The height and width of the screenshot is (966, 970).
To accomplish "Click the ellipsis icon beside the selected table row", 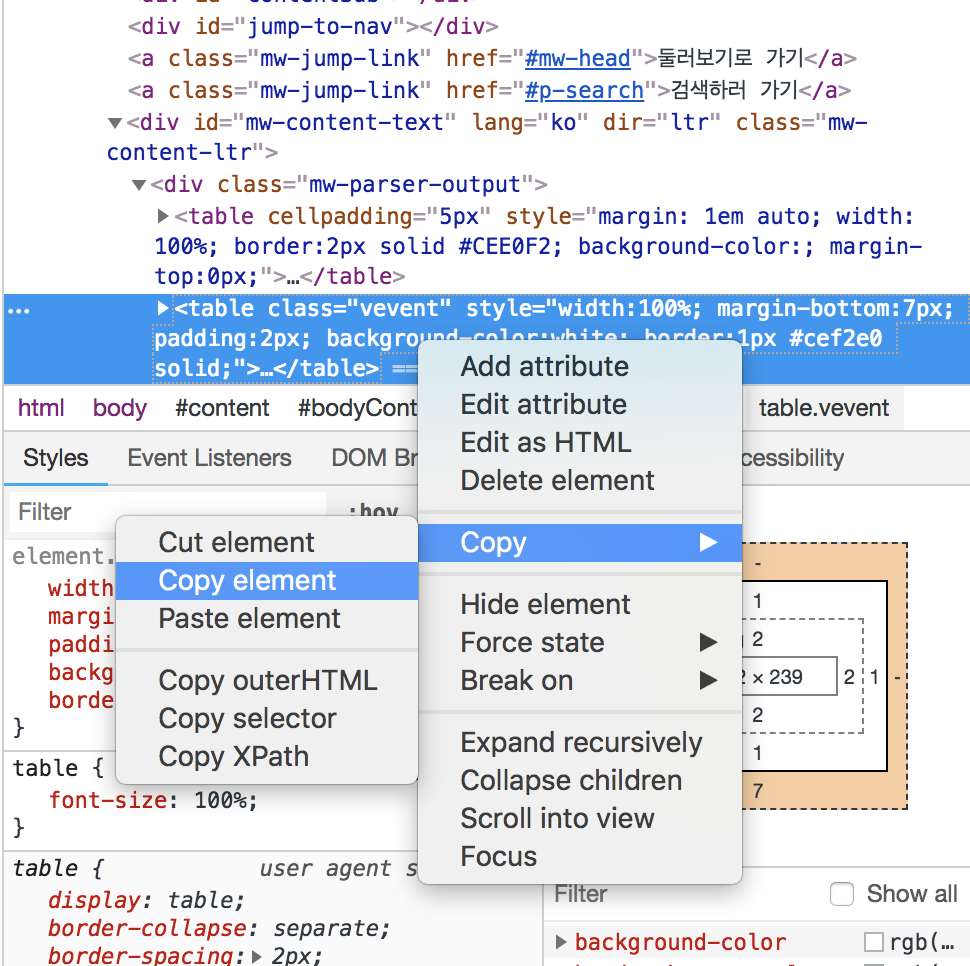I will coord(19,310).
